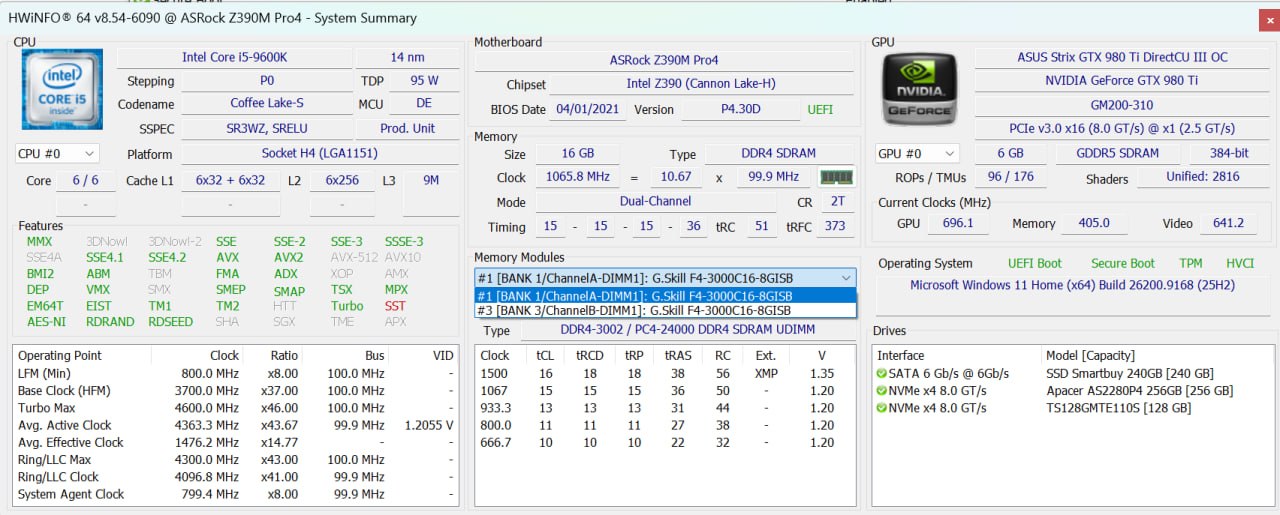Viewport: 1280px width, 515px height.
Task: Click the tRFC value 373
Action: [x=833, y=227]
